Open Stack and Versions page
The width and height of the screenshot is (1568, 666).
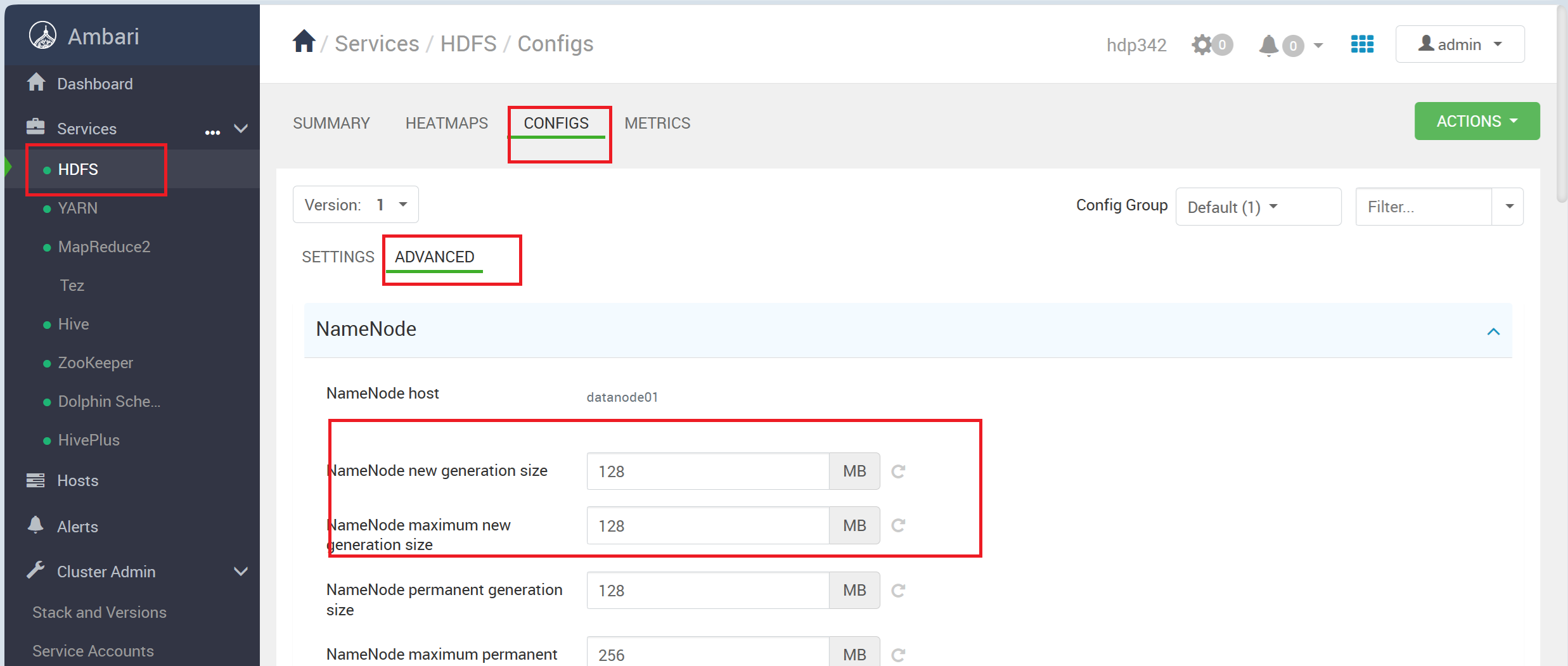[x=100, y=612]
